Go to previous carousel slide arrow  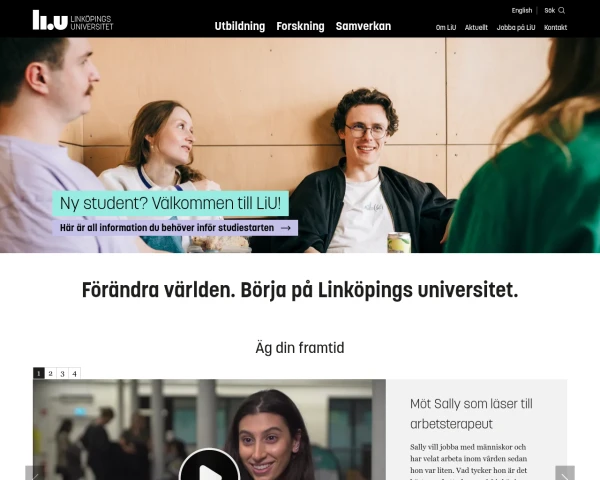point(34,473)
